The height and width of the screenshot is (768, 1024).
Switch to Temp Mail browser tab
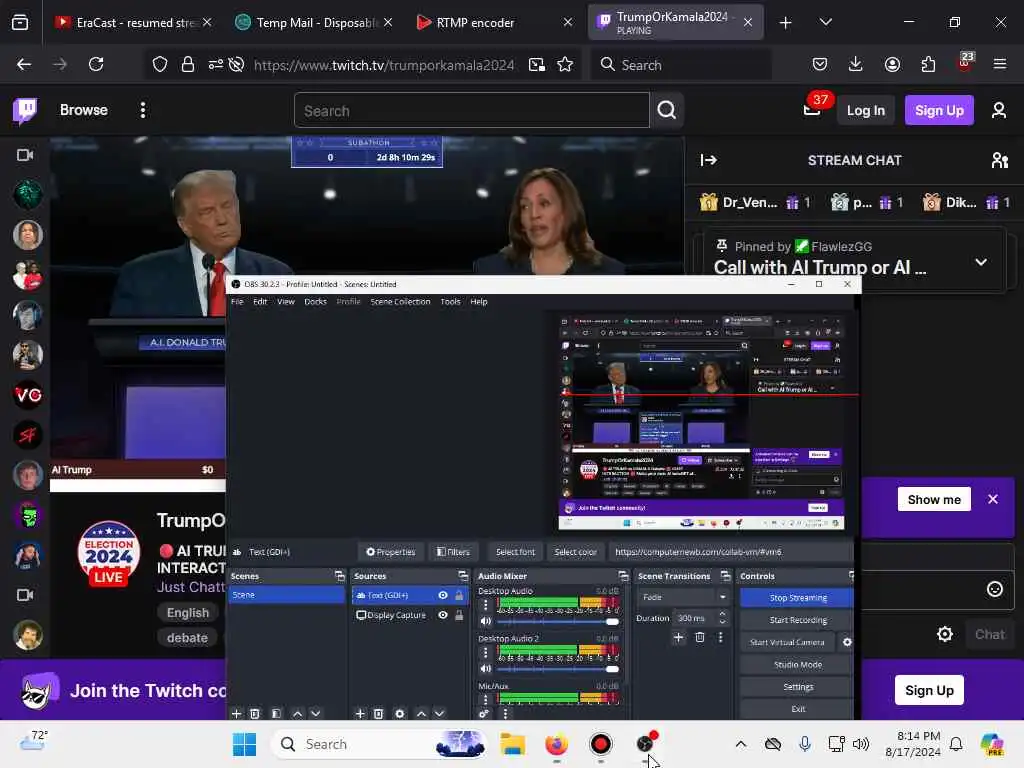[x=315, y=22]
